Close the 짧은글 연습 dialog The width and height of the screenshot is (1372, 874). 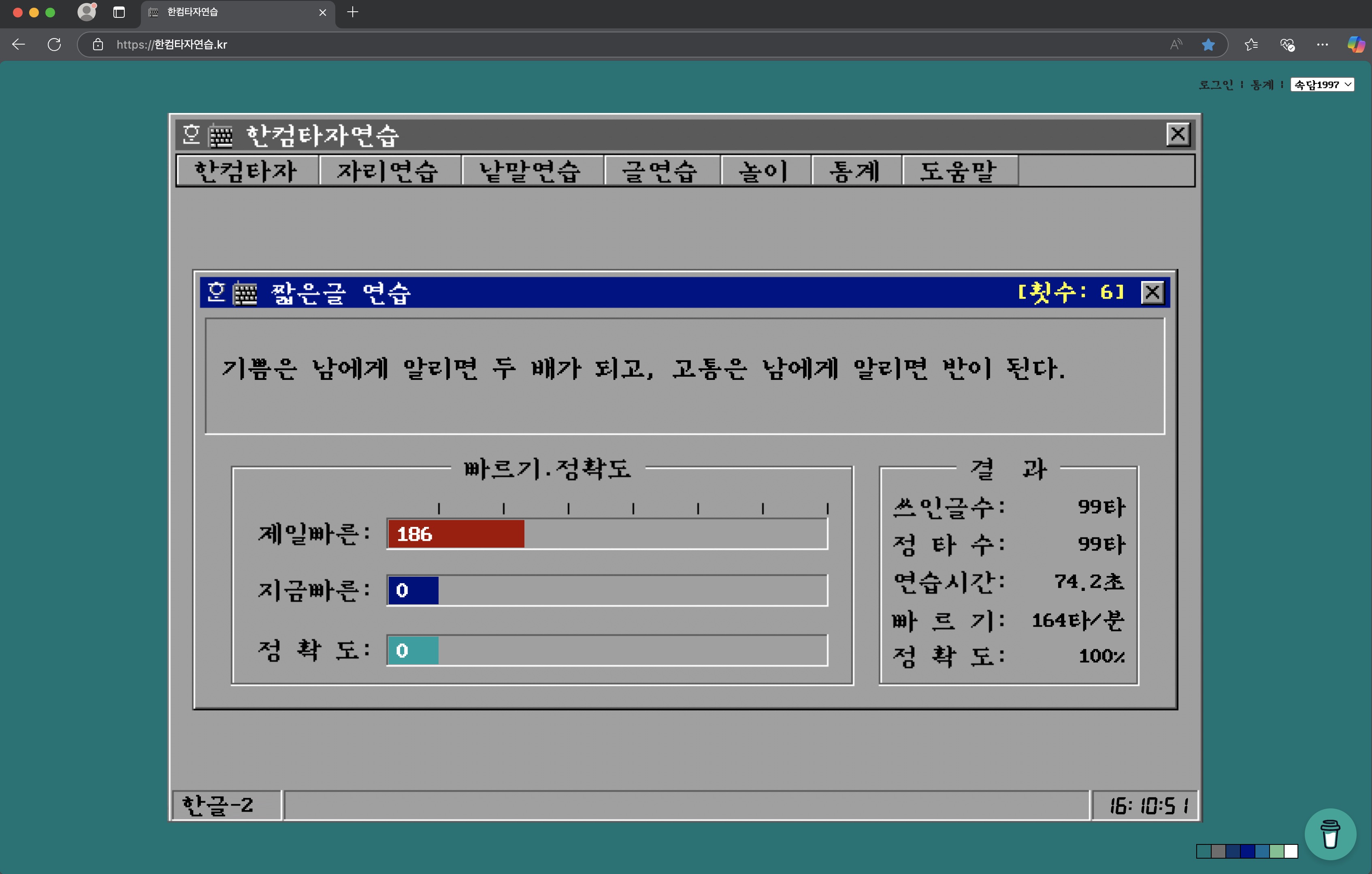click(x=1153, y=292)
